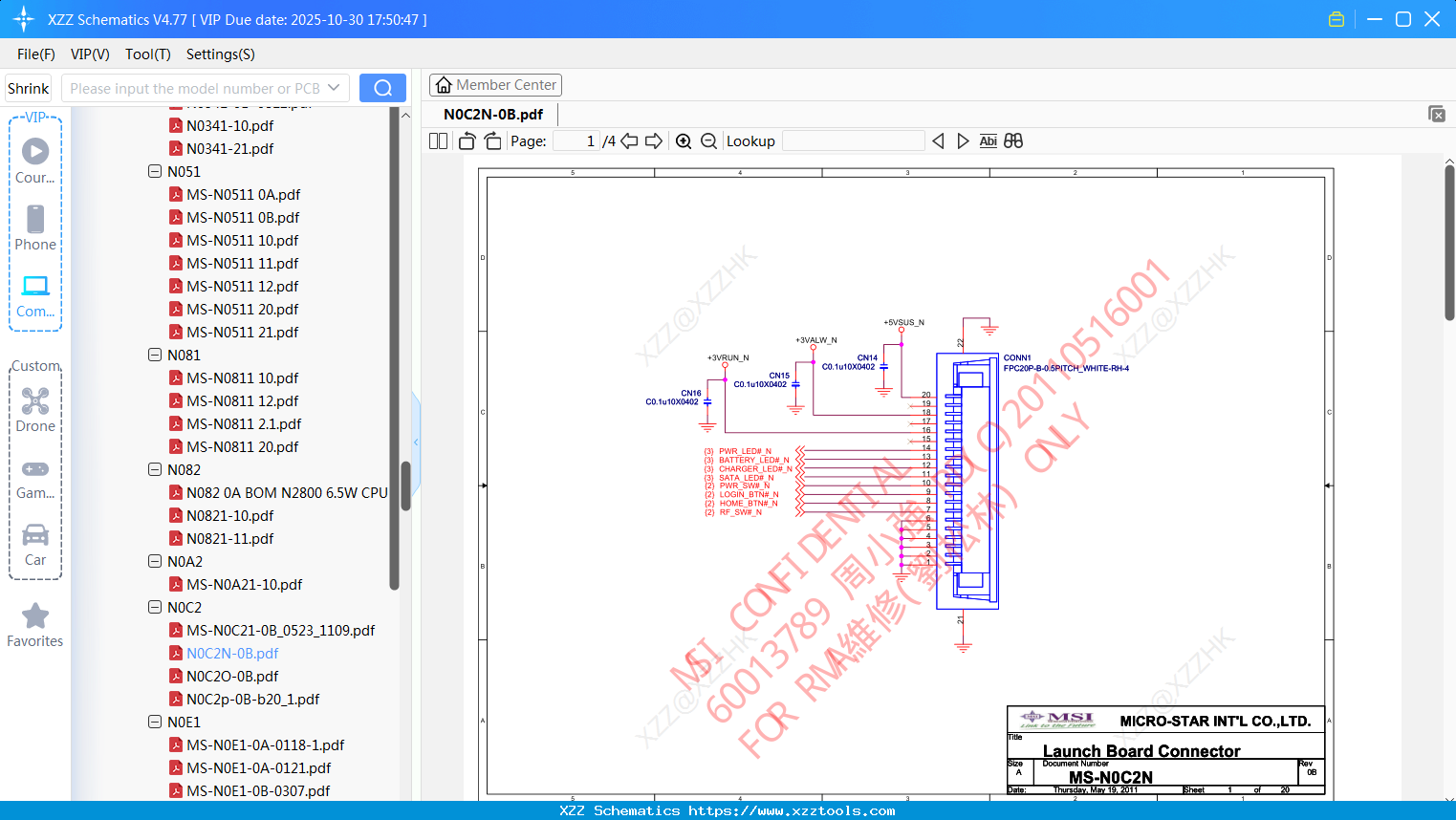1456x820 pixels.
Task: Toggle the Abi match-case option
Action: (x=989, y=141)
